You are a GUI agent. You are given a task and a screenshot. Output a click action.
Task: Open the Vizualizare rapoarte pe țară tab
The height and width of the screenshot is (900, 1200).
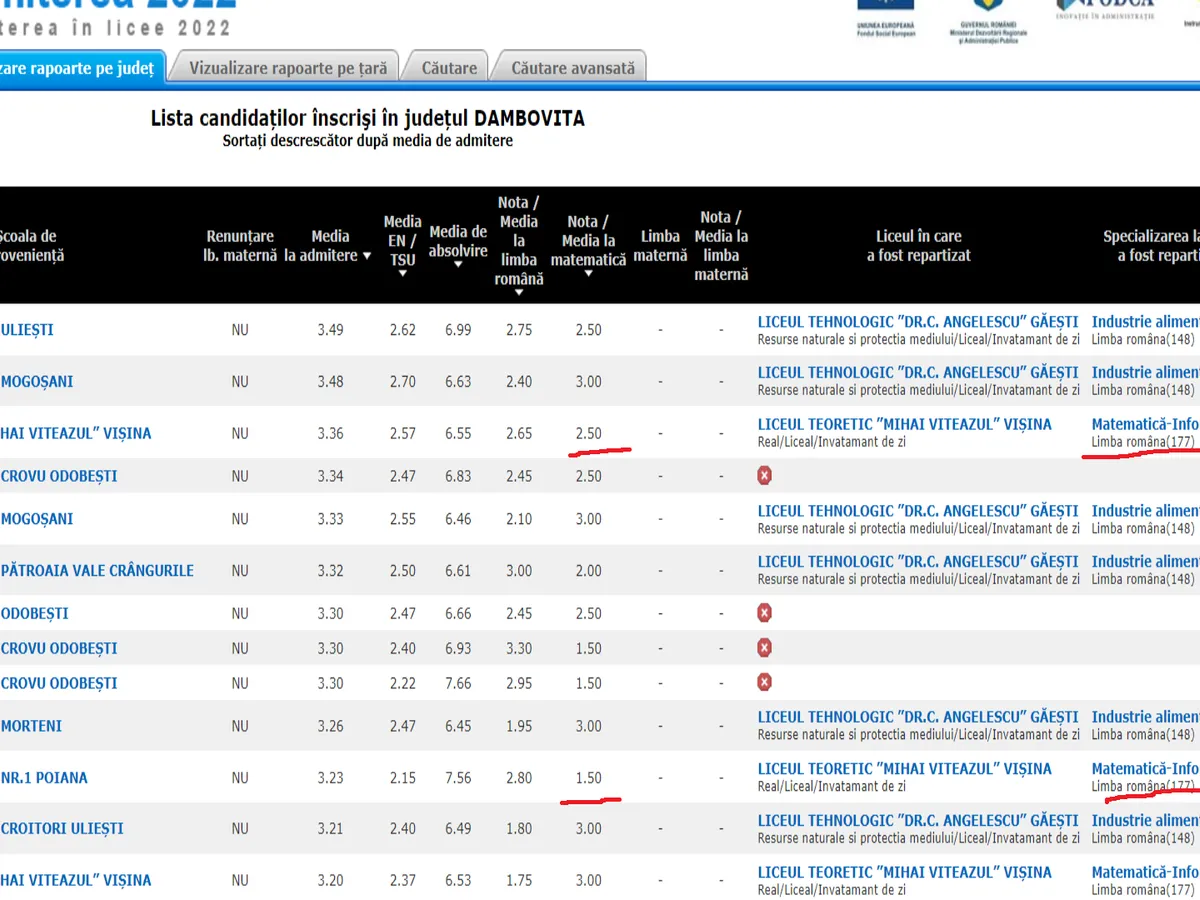287,68
